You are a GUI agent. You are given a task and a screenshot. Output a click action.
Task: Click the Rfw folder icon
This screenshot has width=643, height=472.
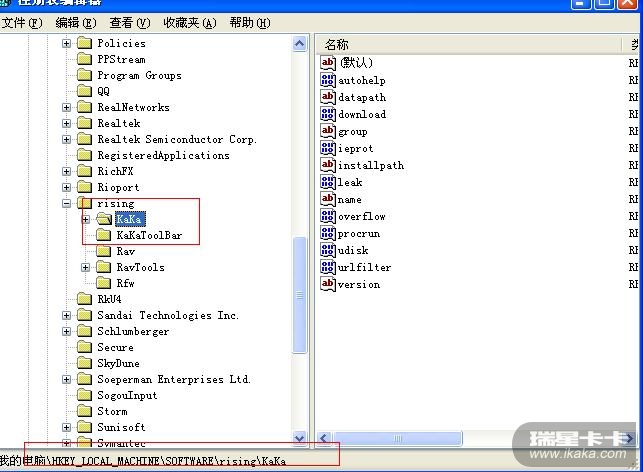point(103,283)
